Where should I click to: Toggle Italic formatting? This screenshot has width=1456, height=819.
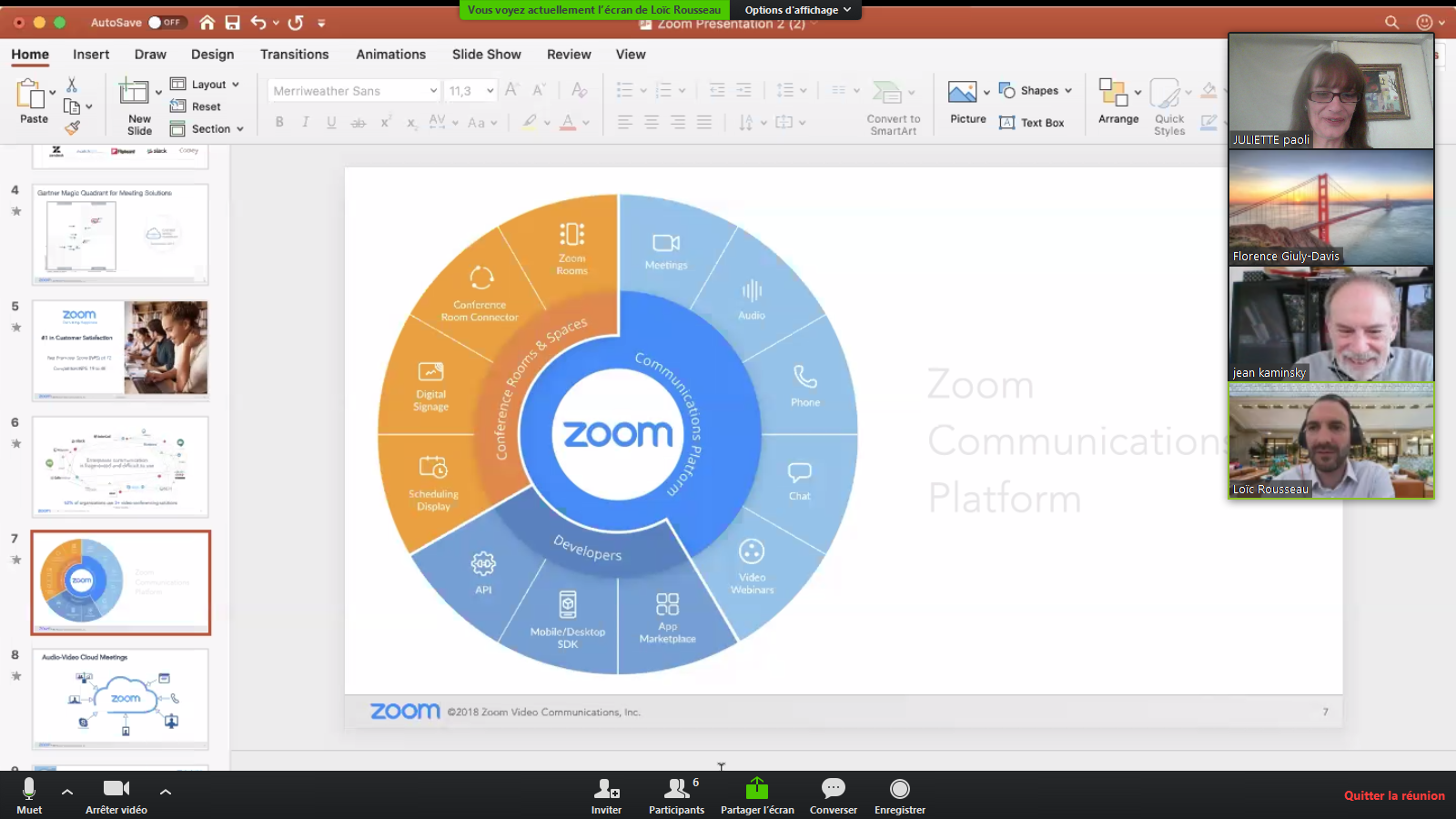(306, 122)
